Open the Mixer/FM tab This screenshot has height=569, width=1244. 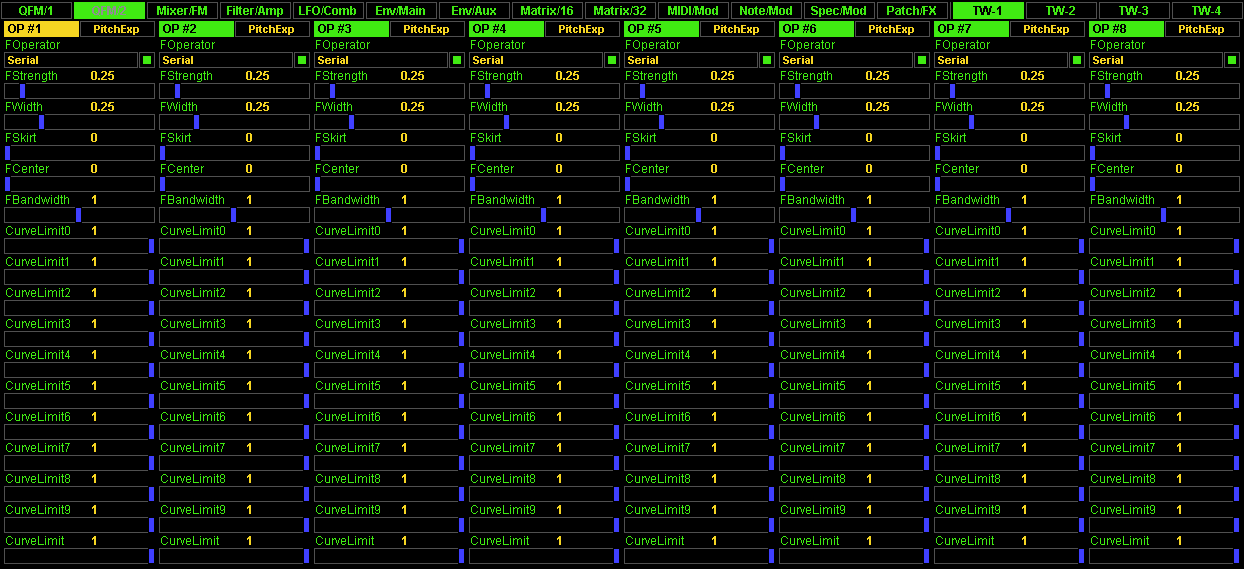[x=182, y=11]
